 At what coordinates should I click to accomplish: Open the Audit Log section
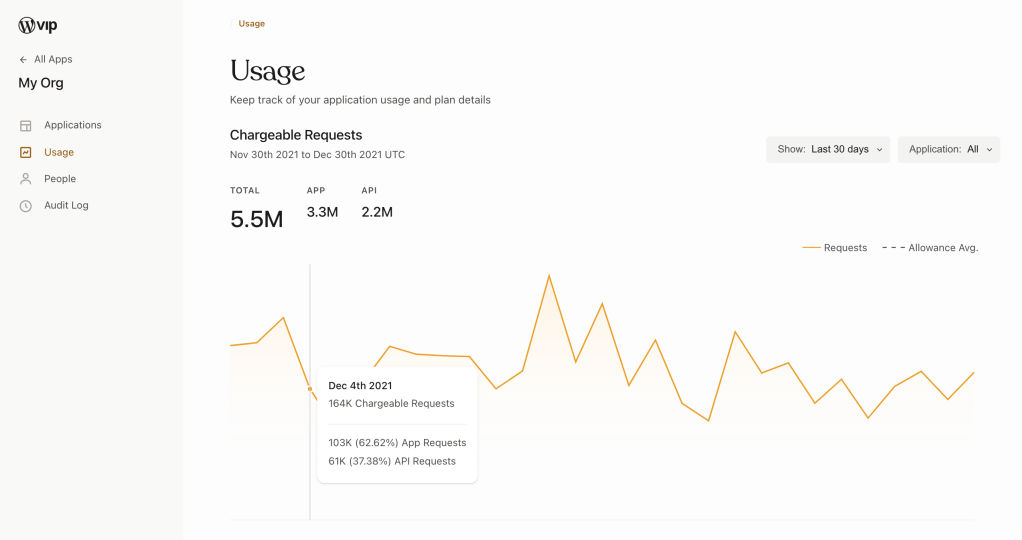tap(66, 206)
